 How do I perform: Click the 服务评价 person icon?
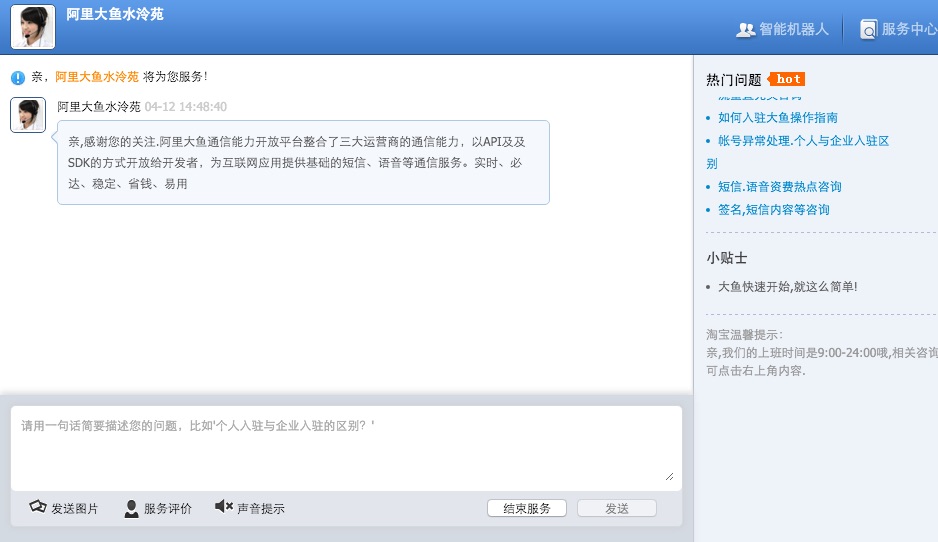pyautogui.click(x=131, y=508)
